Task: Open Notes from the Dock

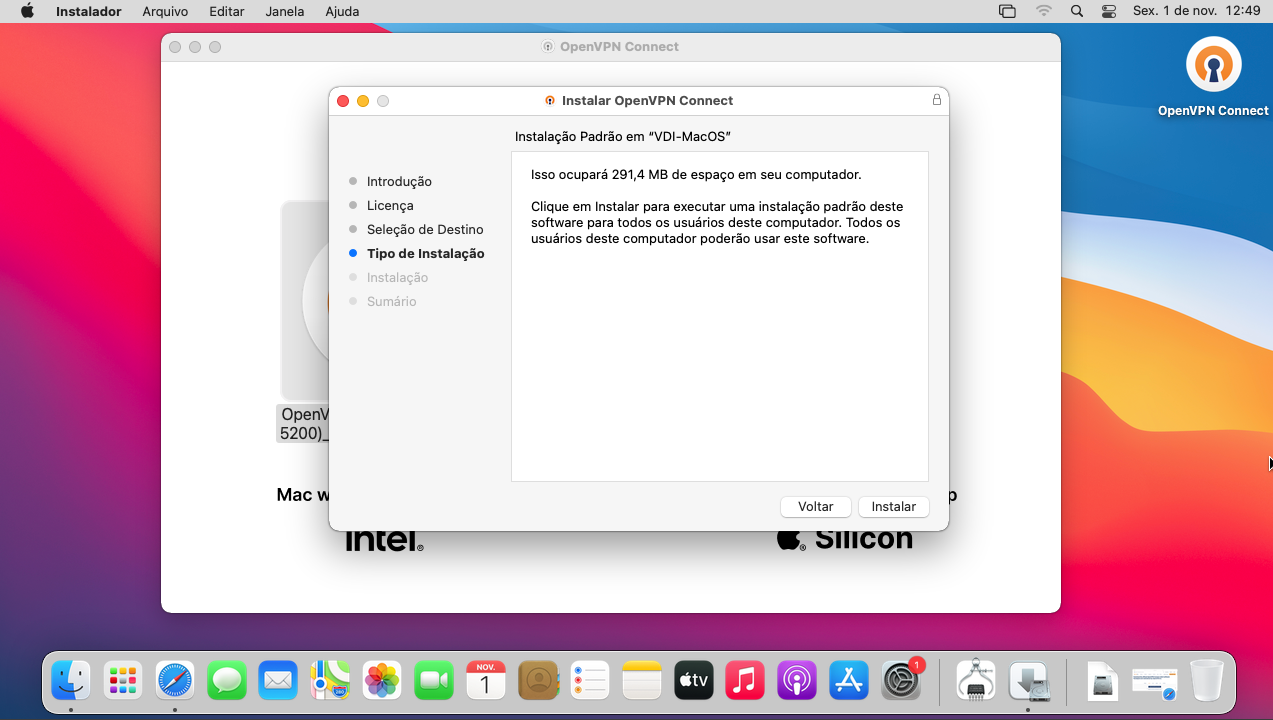Action: pos(642,681)
